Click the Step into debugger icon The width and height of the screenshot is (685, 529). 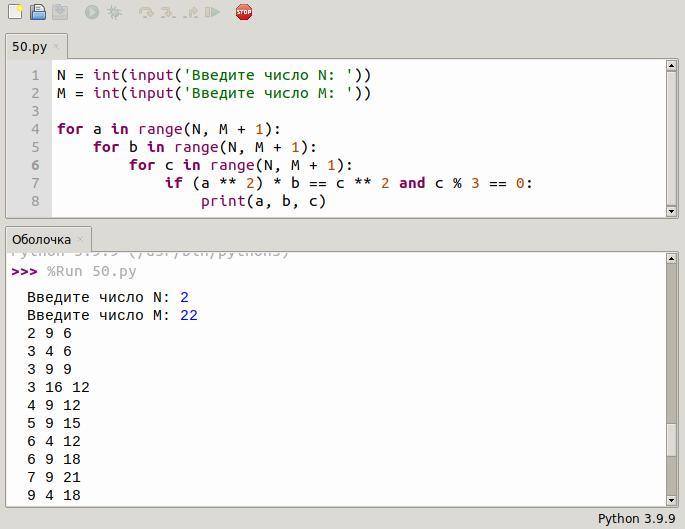point(168,13)
